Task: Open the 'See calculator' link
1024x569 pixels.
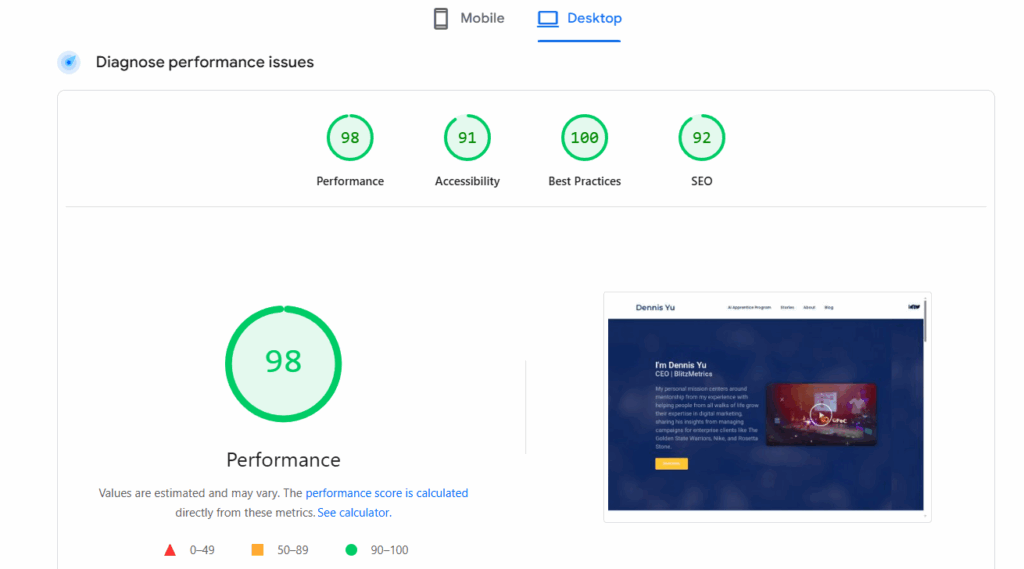Action: (353, 513)
